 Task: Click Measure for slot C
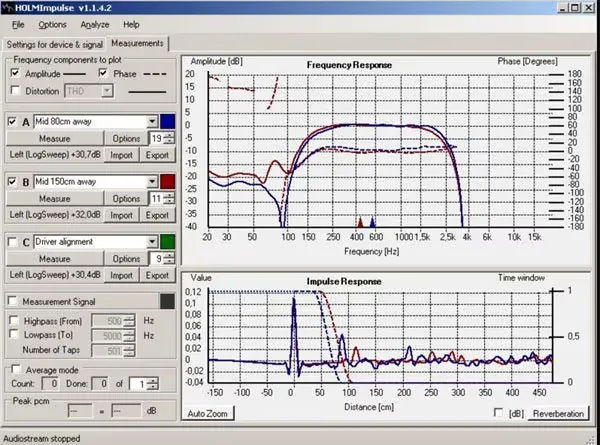[x=55, y=259]
